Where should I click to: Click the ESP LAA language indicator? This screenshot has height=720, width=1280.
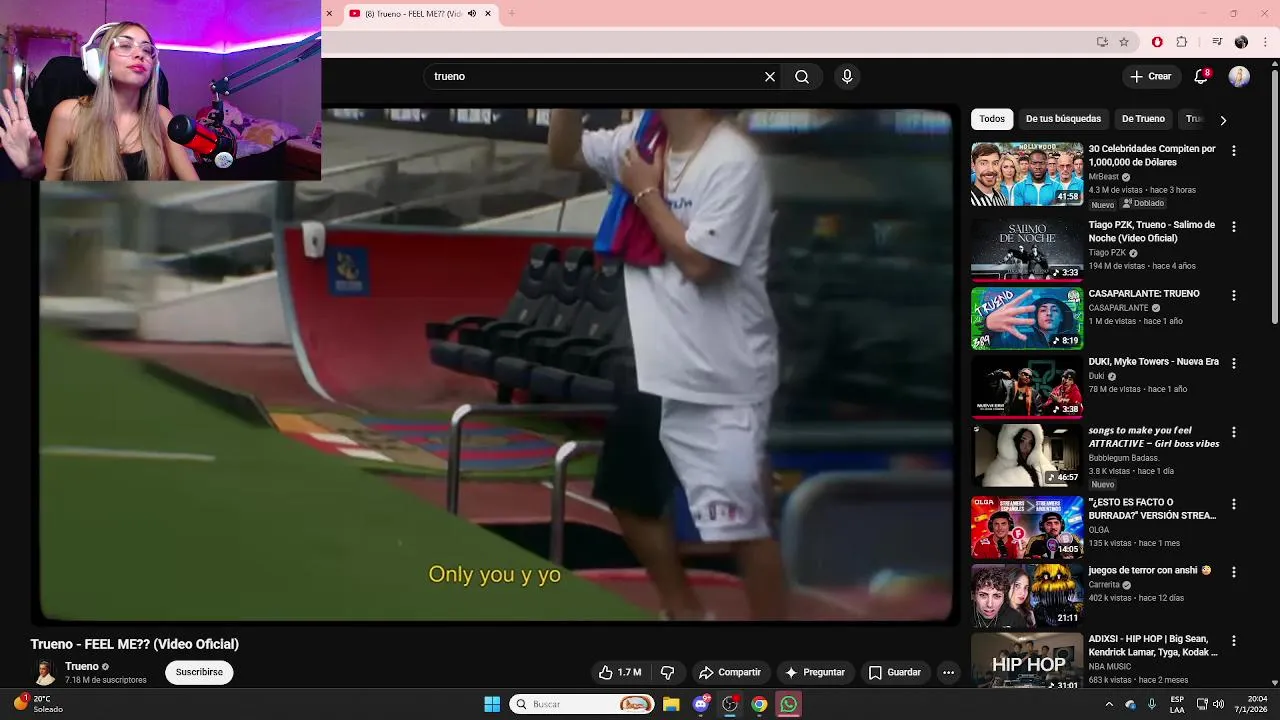[x=1177, y=704]
